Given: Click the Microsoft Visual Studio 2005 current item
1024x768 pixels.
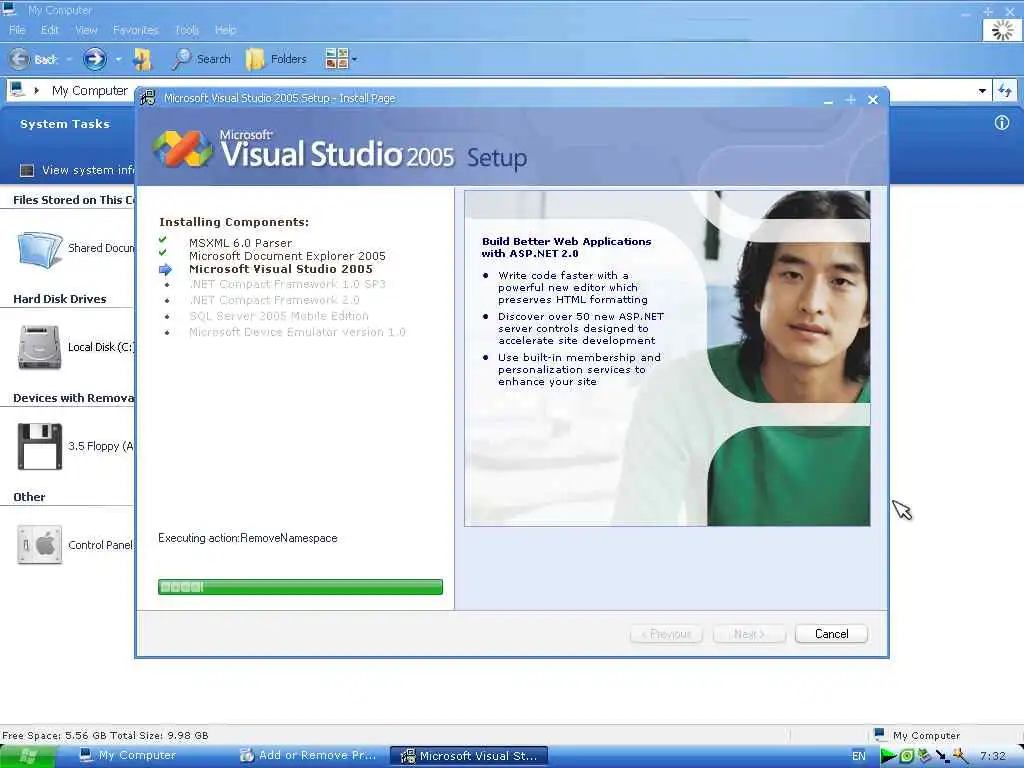Looking at the screenshot, I should point(281,269).
